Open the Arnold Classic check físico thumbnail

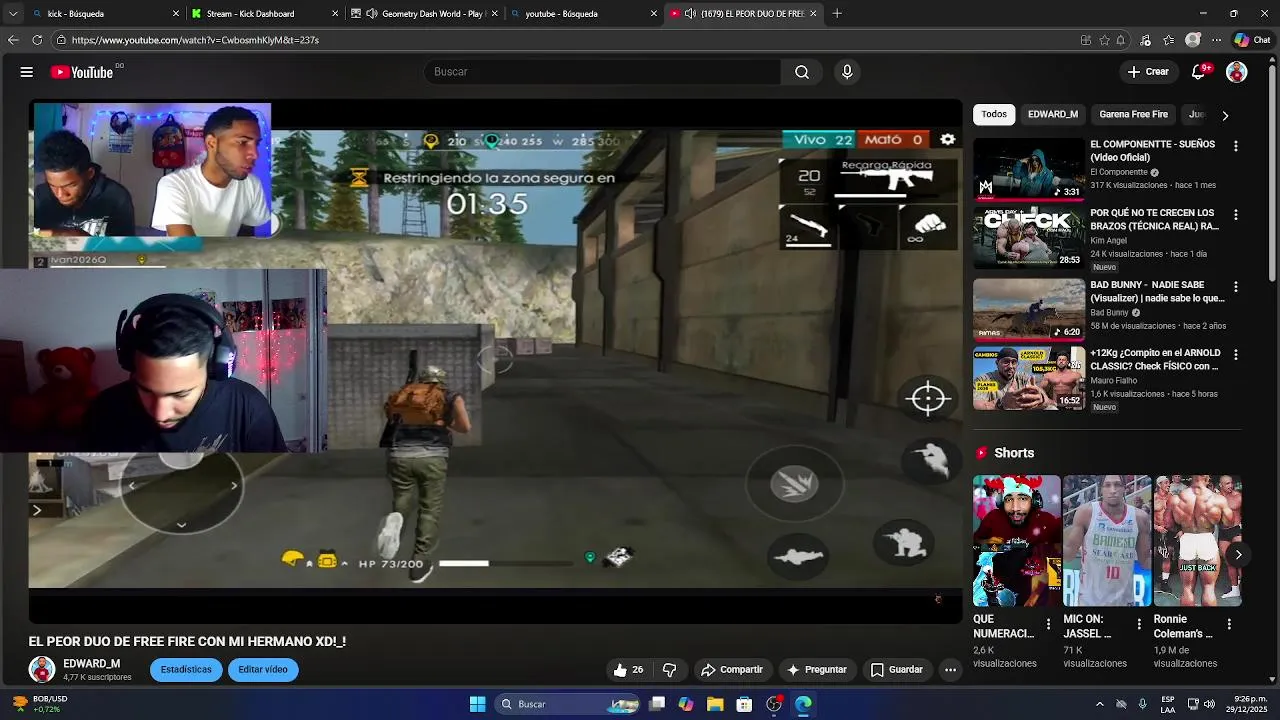1029,378
